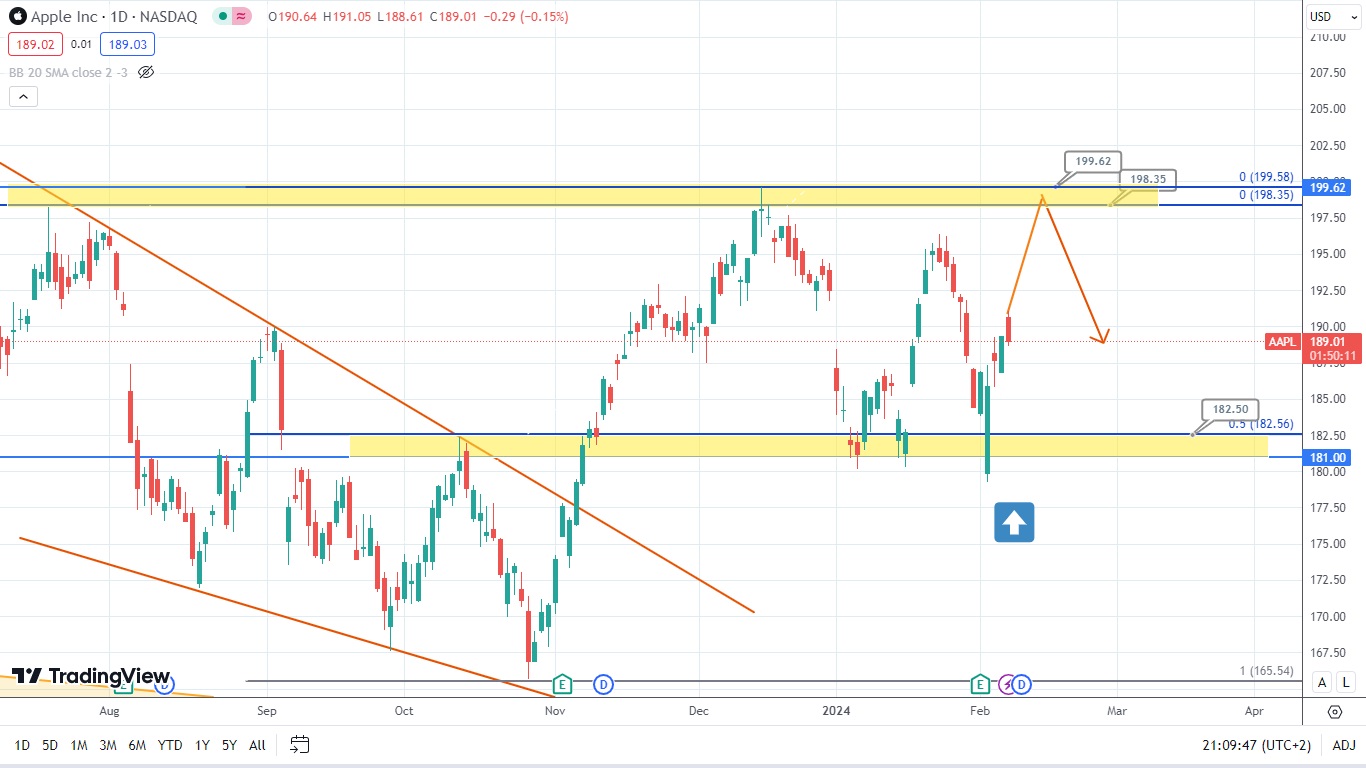
Task: Click the February earnings E marker
Action: coord(981,684)
